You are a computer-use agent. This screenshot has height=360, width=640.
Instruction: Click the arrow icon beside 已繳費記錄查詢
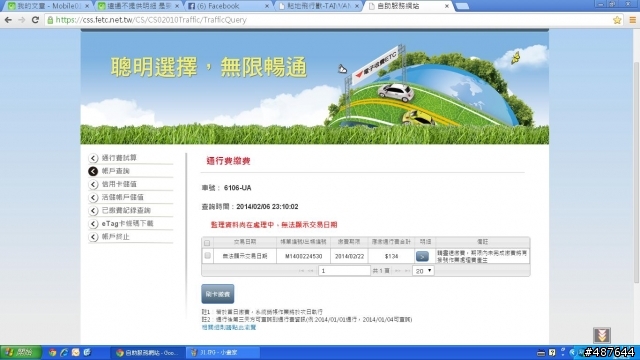tap(93, 211)
